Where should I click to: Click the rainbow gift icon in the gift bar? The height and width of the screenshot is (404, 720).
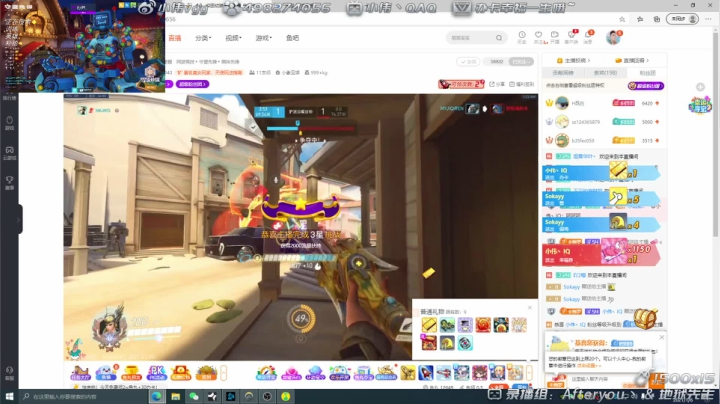(x=266, y=373)
